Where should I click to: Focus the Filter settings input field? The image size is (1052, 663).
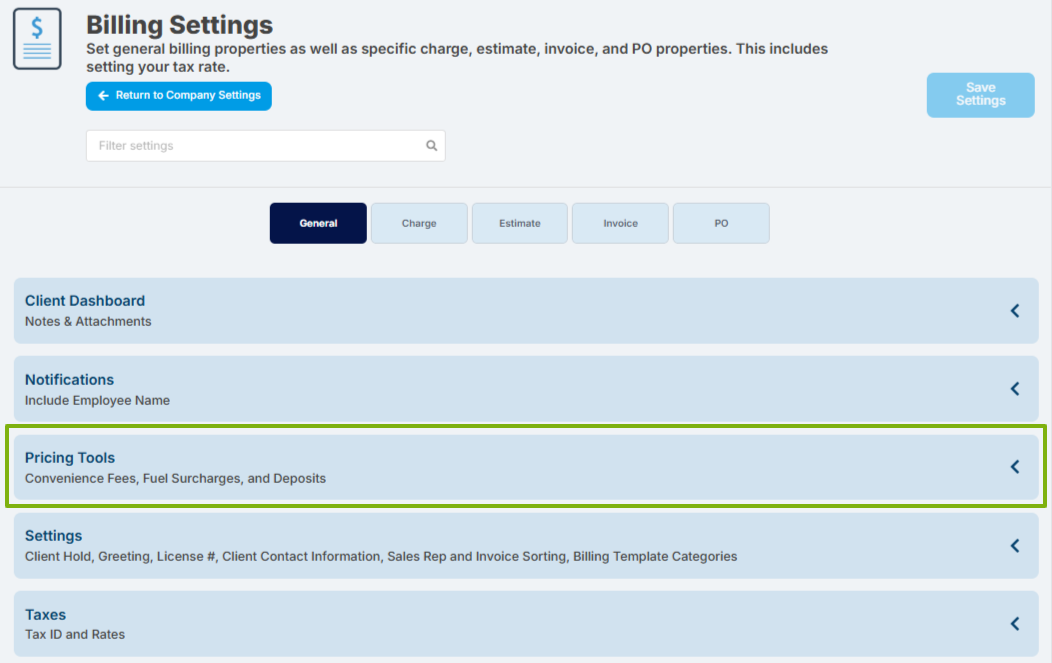pyautogui.click(x=266, y=146)
